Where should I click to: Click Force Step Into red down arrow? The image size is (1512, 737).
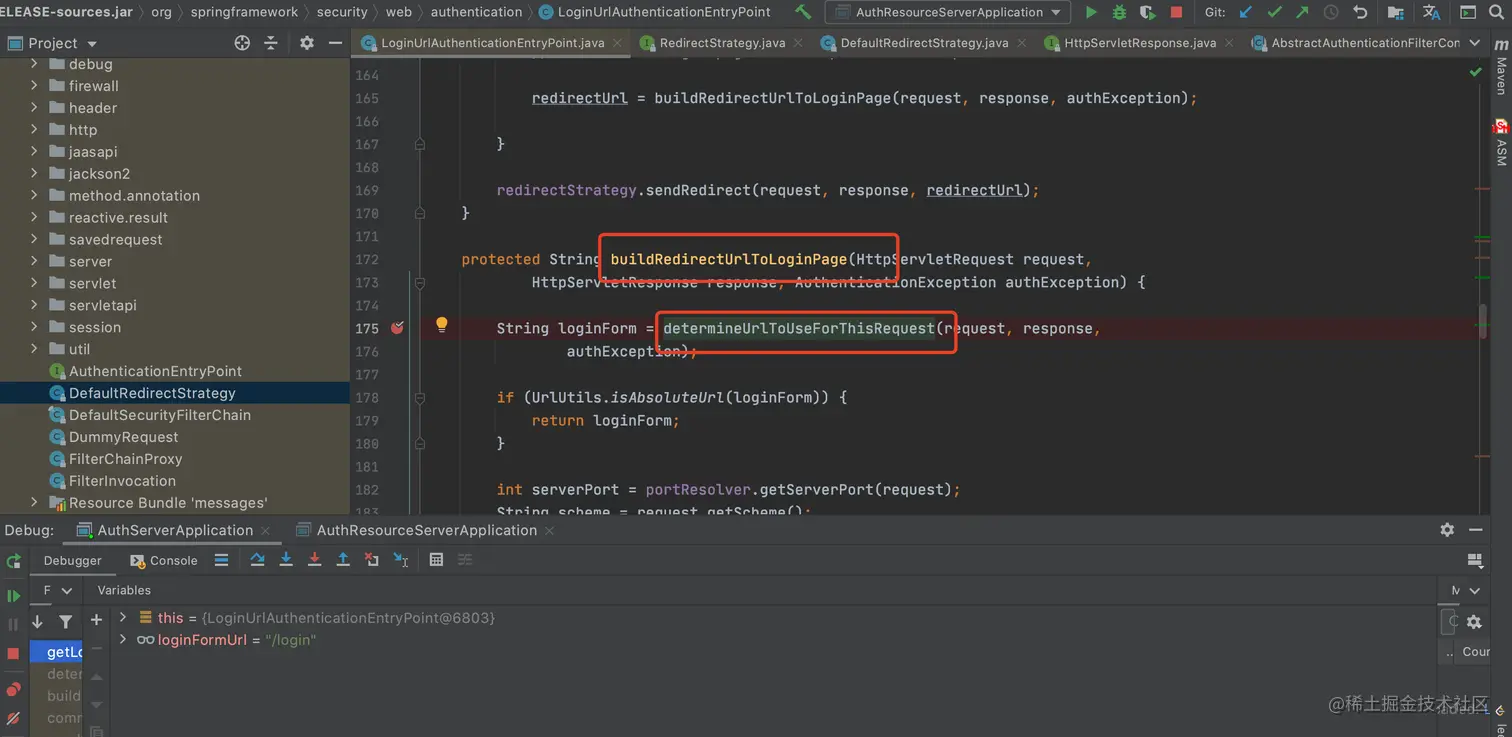click(314, 560)
